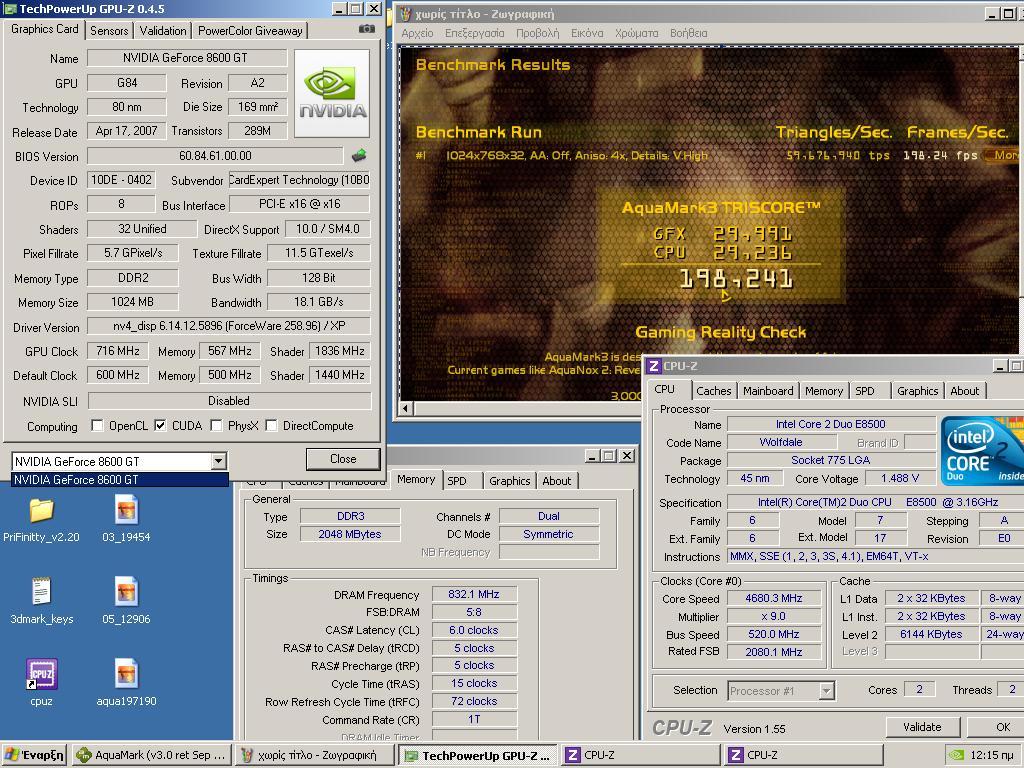1024x768 pixels.
Task: Switch to front CPU-Z Memory tab
Action: point(824,391)
